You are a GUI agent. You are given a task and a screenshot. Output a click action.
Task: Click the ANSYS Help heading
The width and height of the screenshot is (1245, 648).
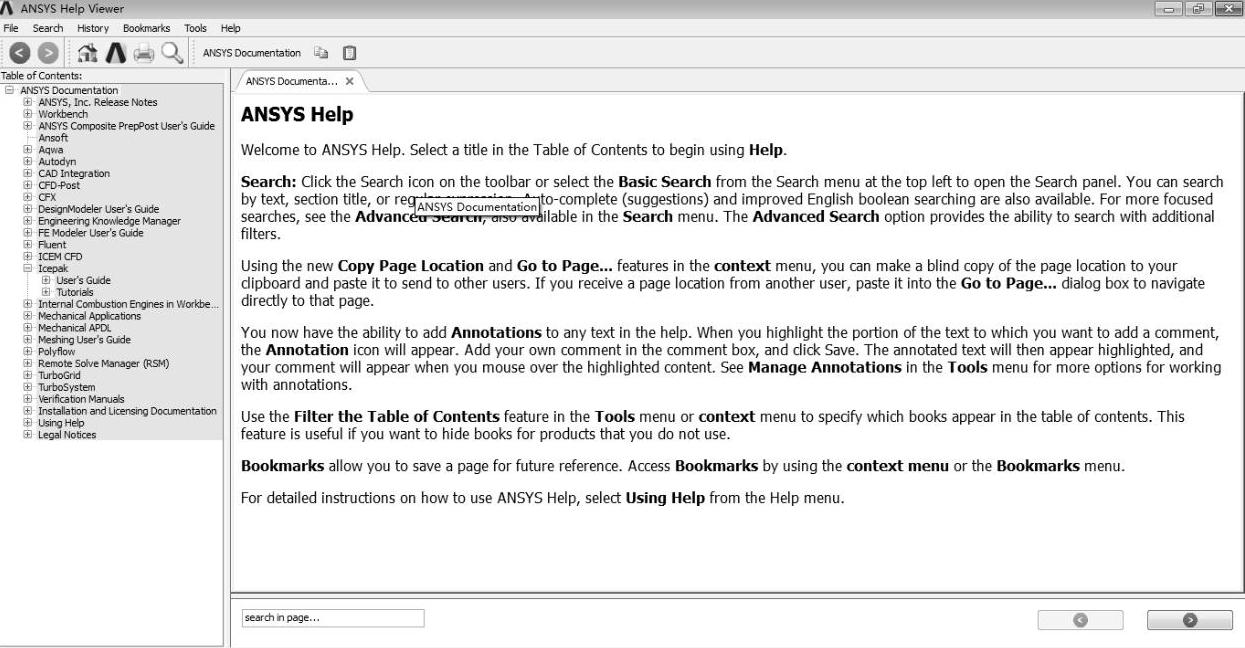tap(297, 116)
